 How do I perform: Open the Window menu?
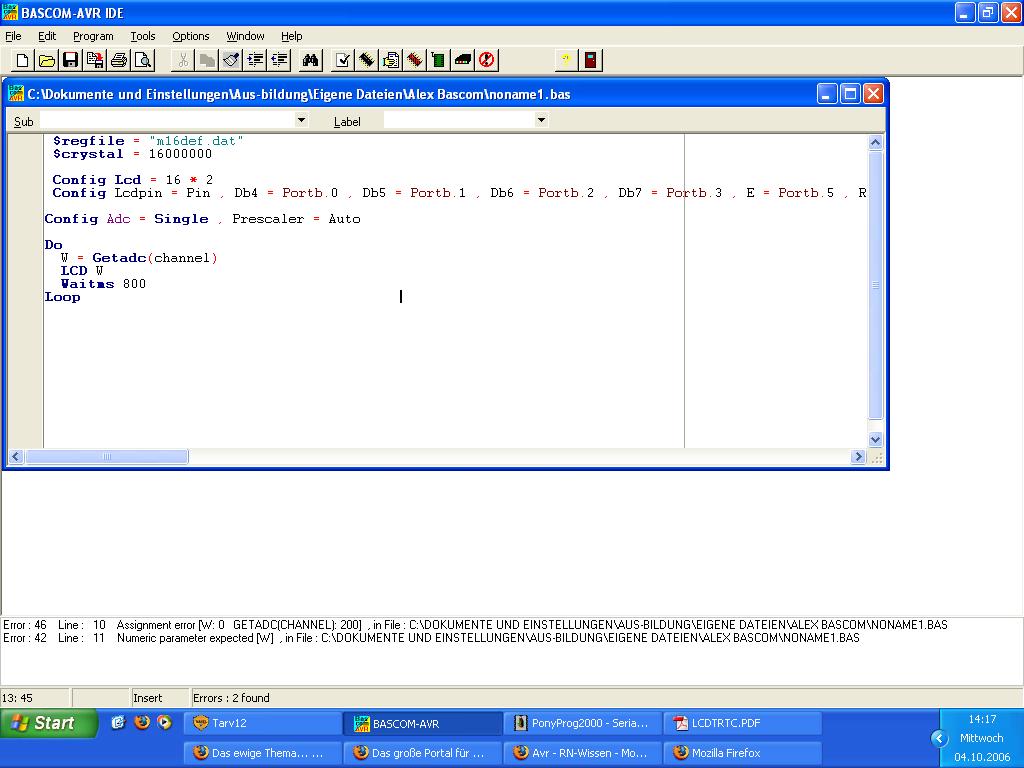(246, 36)
